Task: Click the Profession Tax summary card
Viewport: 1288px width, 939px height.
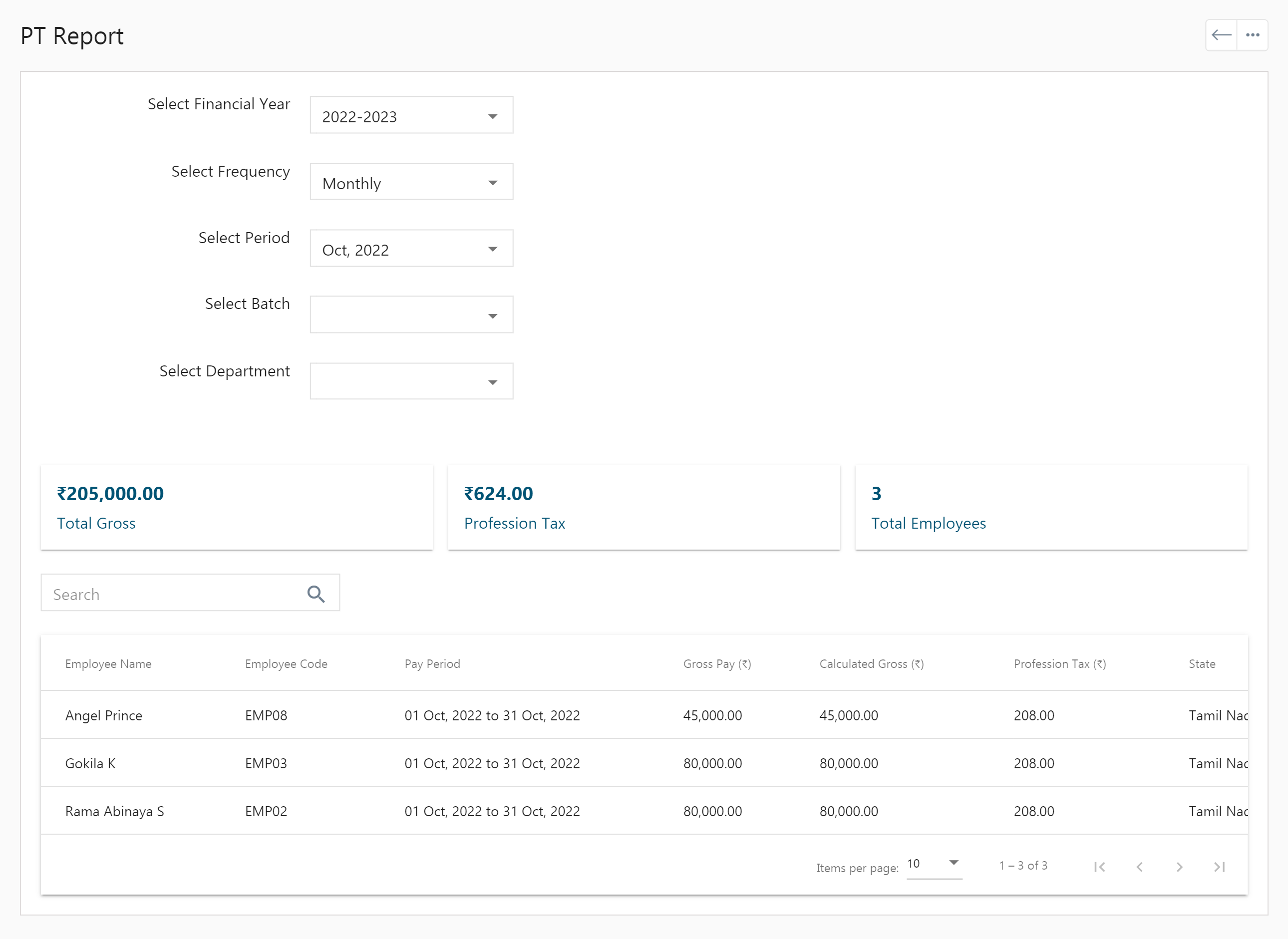Action: click(x=644, y=508)
